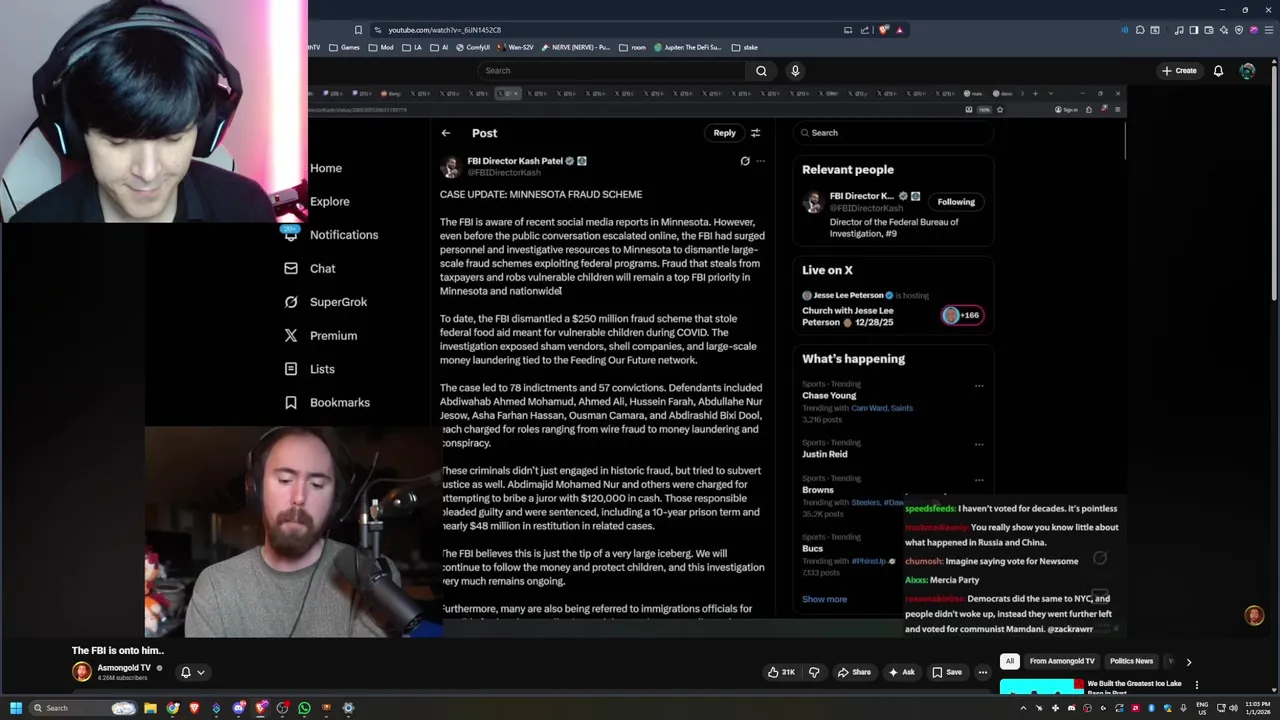Open Justin Reid trending topic
The height and width of the screenshot is (720, 1280).
pyautogui.click(x=825, y=454)
